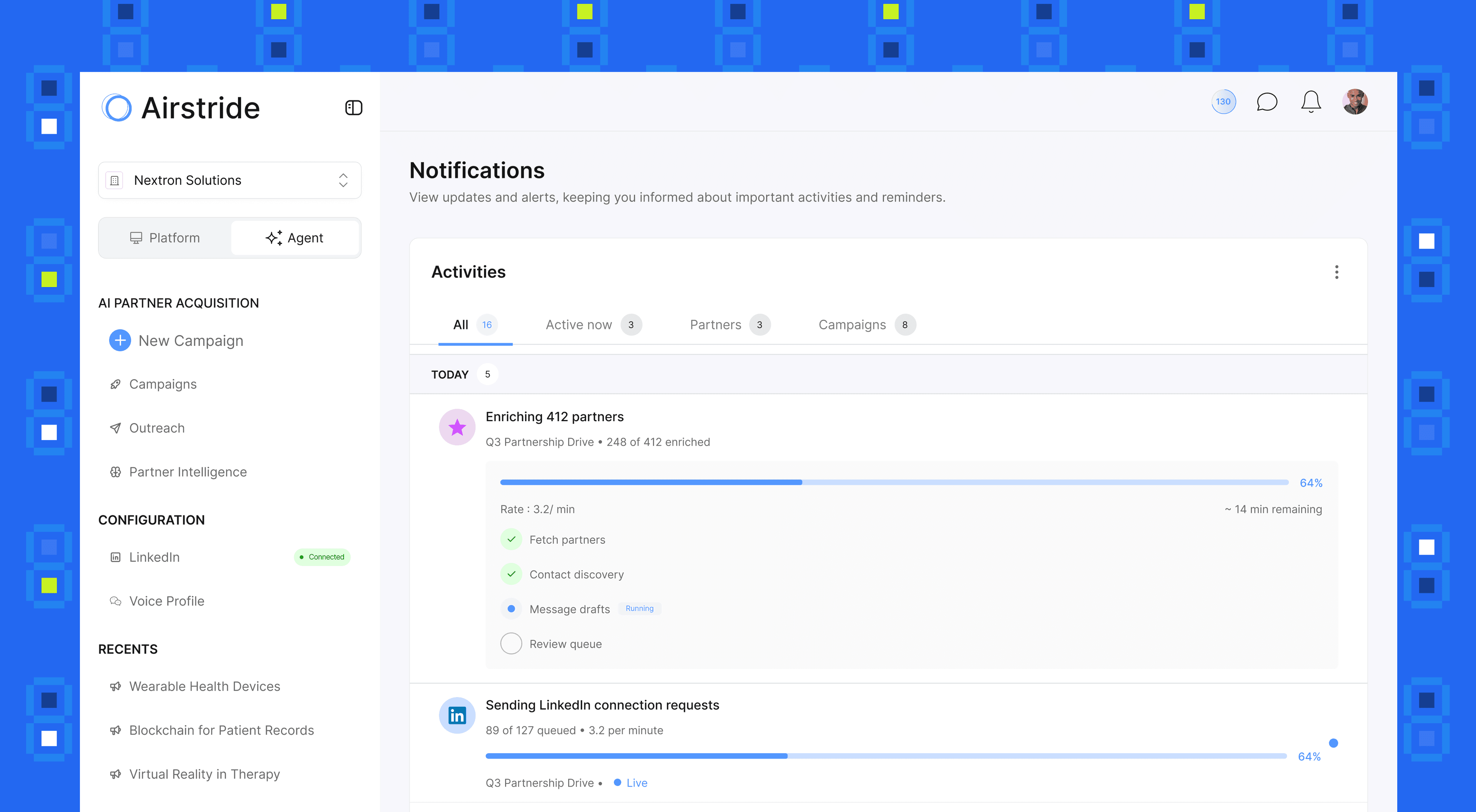Click the chat bubbles Voice Profile icon
The image size is (1476, 812).
(115, 601)
